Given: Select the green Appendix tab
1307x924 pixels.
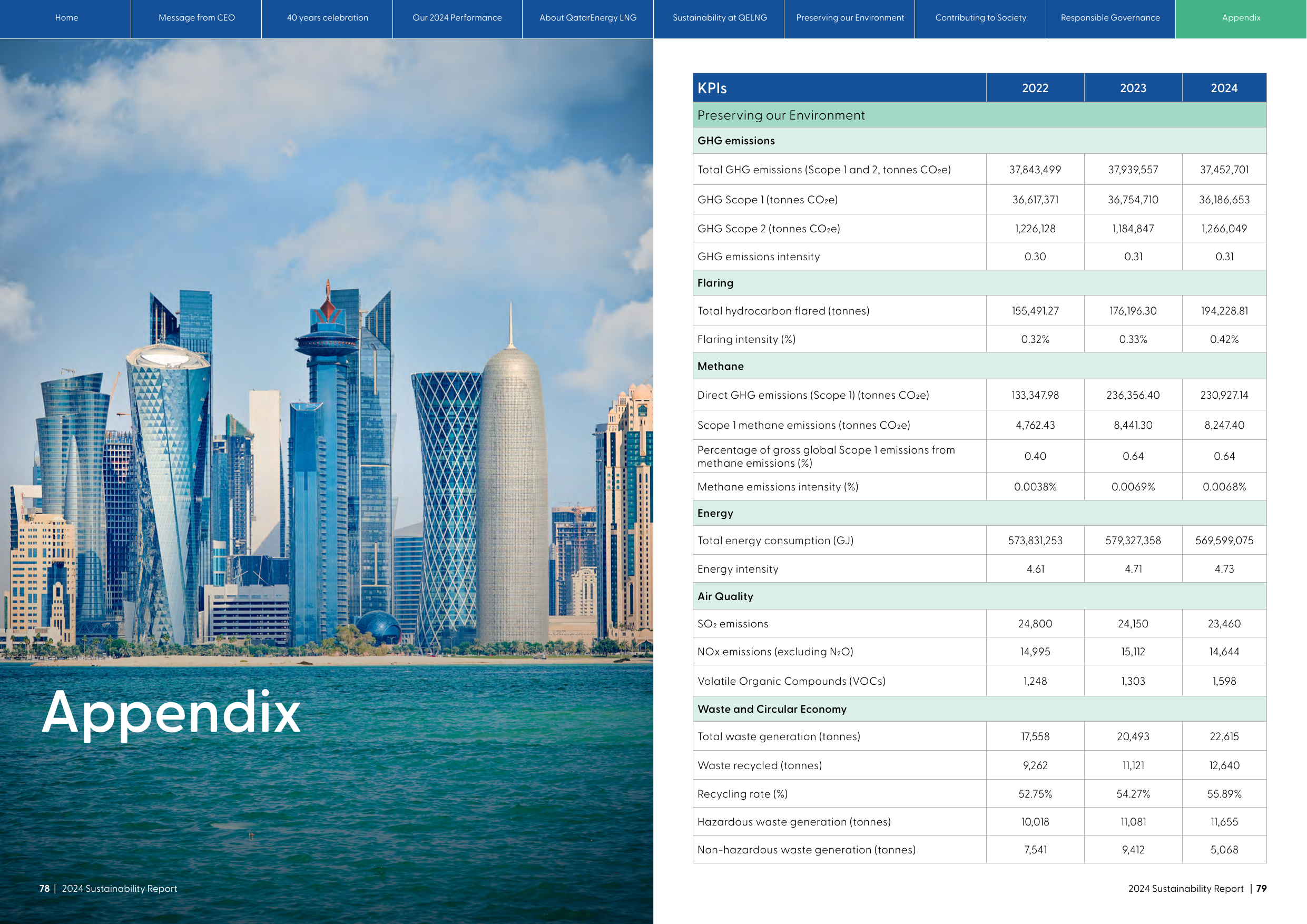Looking at the screenshot, I should click(1241, 18).
